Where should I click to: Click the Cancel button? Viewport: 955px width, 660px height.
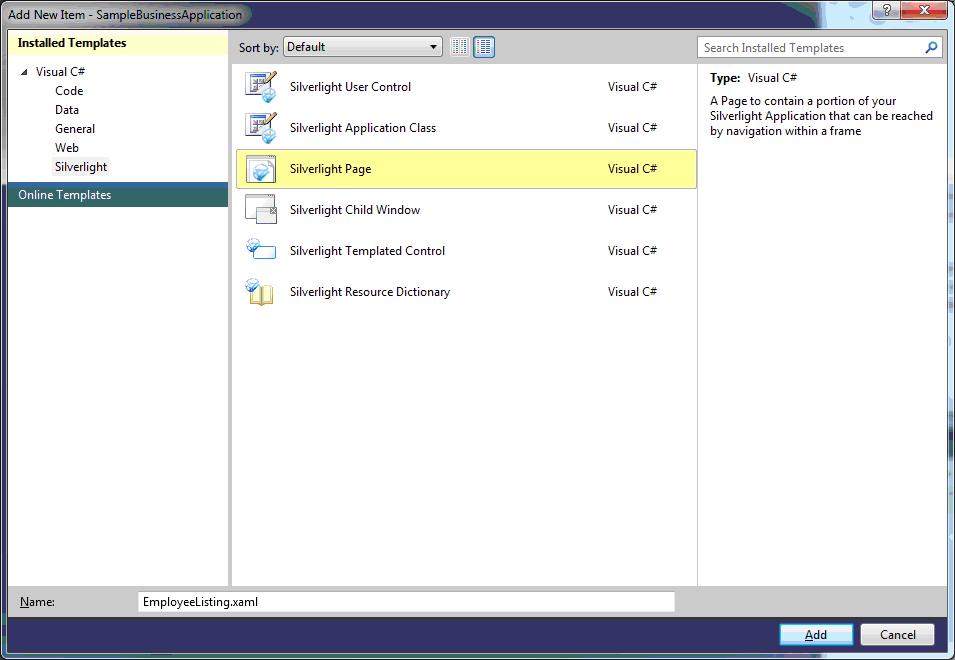tap(897, 635)
